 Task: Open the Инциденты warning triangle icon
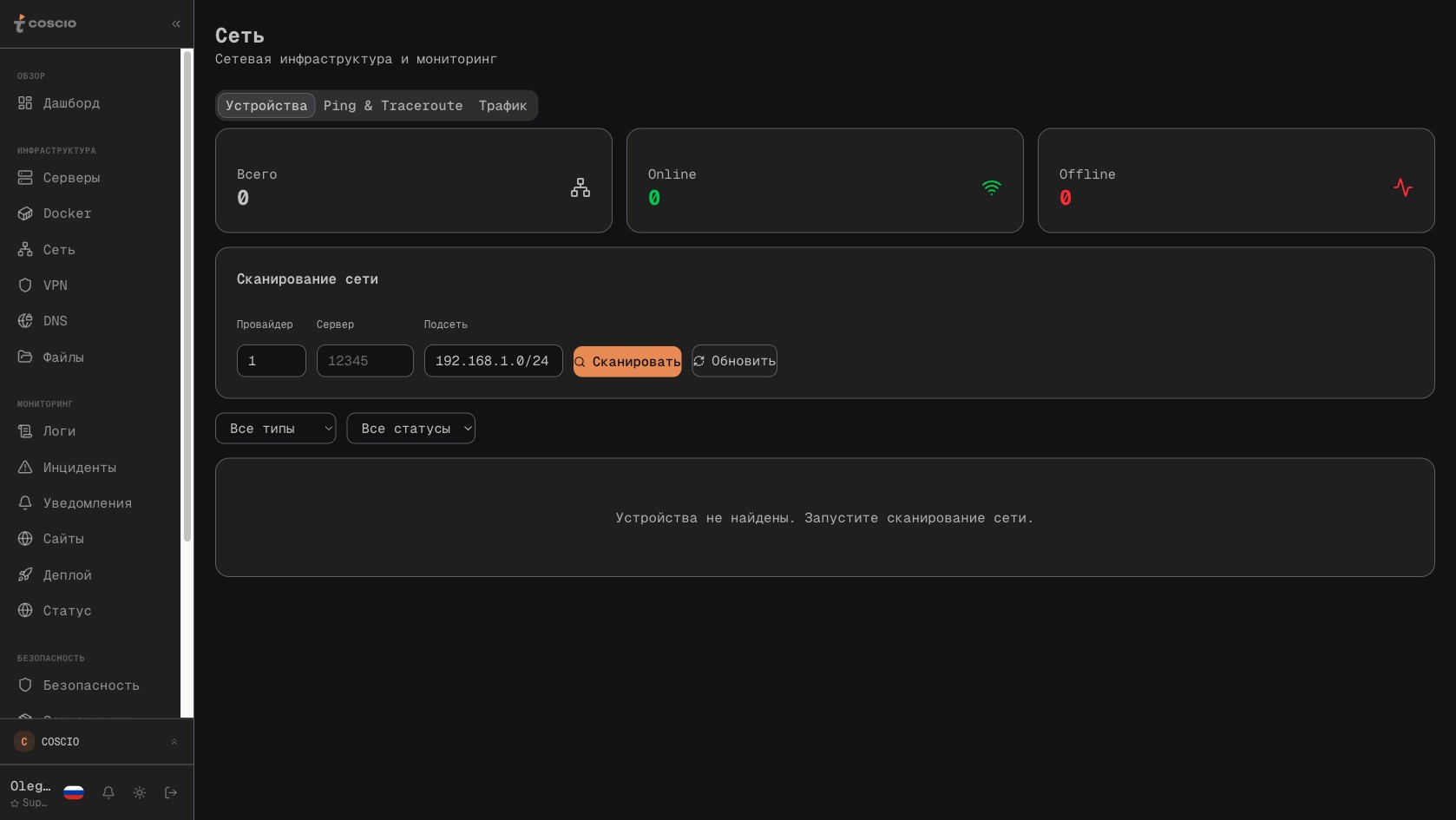[25, 468]
